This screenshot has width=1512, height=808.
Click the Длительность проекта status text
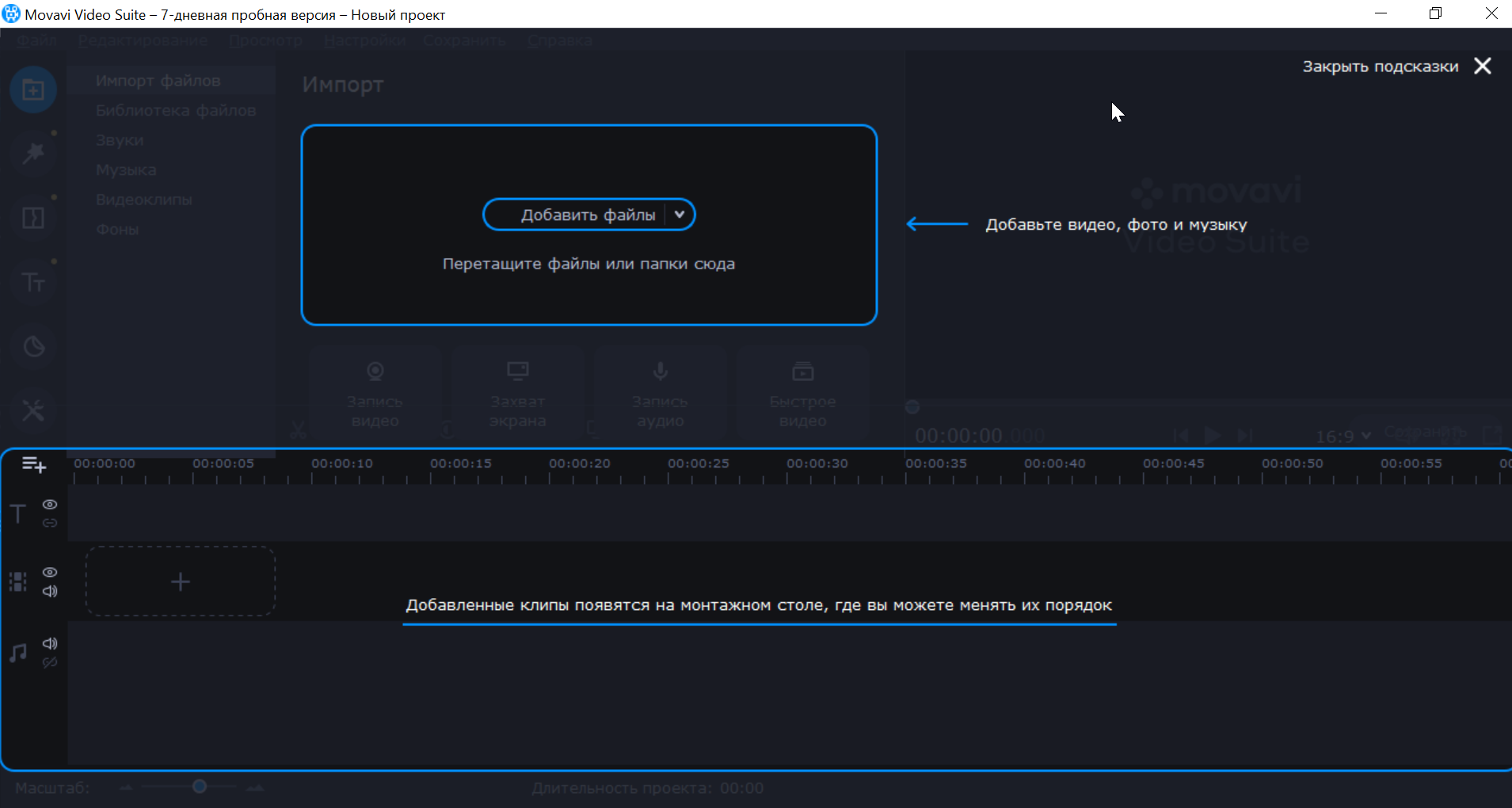[648, 788]
